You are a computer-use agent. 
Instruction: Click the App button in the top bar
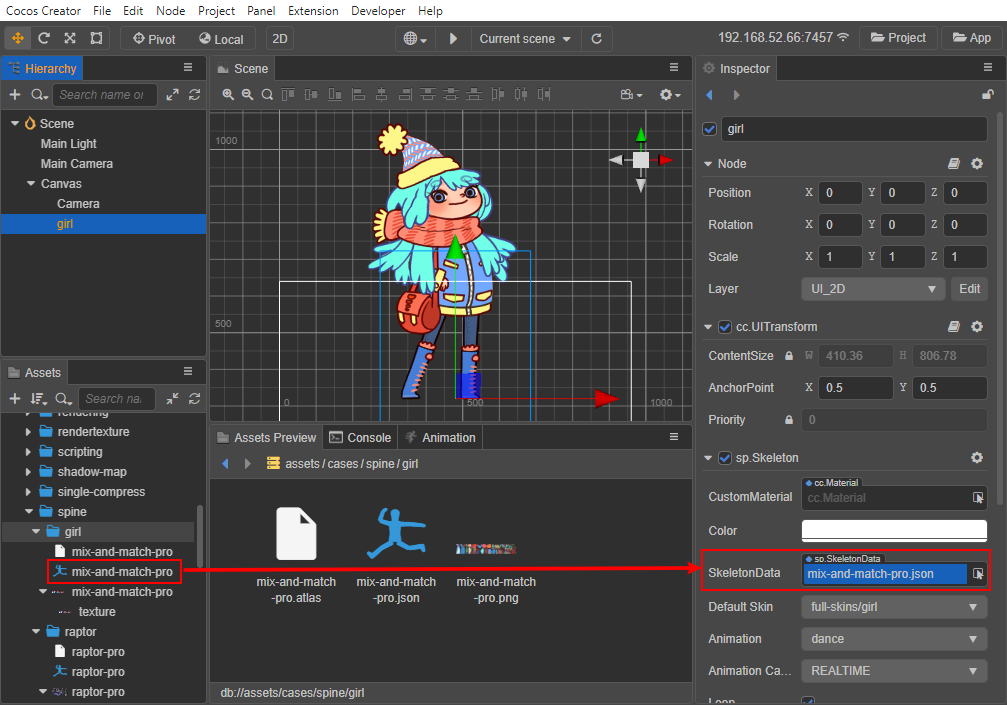pyautogui.click(x=972, y=38)
